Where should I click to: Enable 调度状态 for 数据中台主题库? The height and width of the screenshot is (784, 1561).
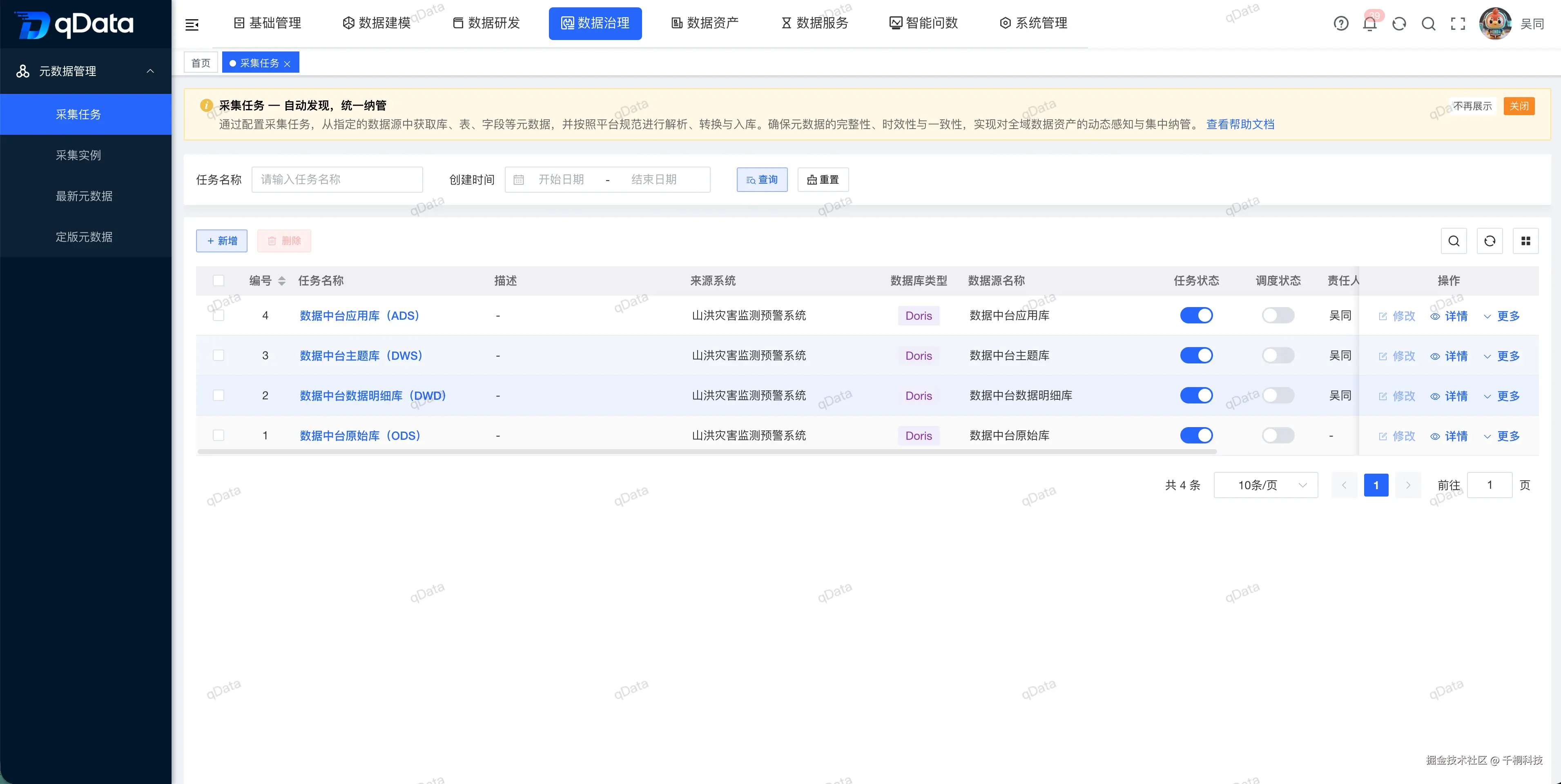click(1278, 355)
